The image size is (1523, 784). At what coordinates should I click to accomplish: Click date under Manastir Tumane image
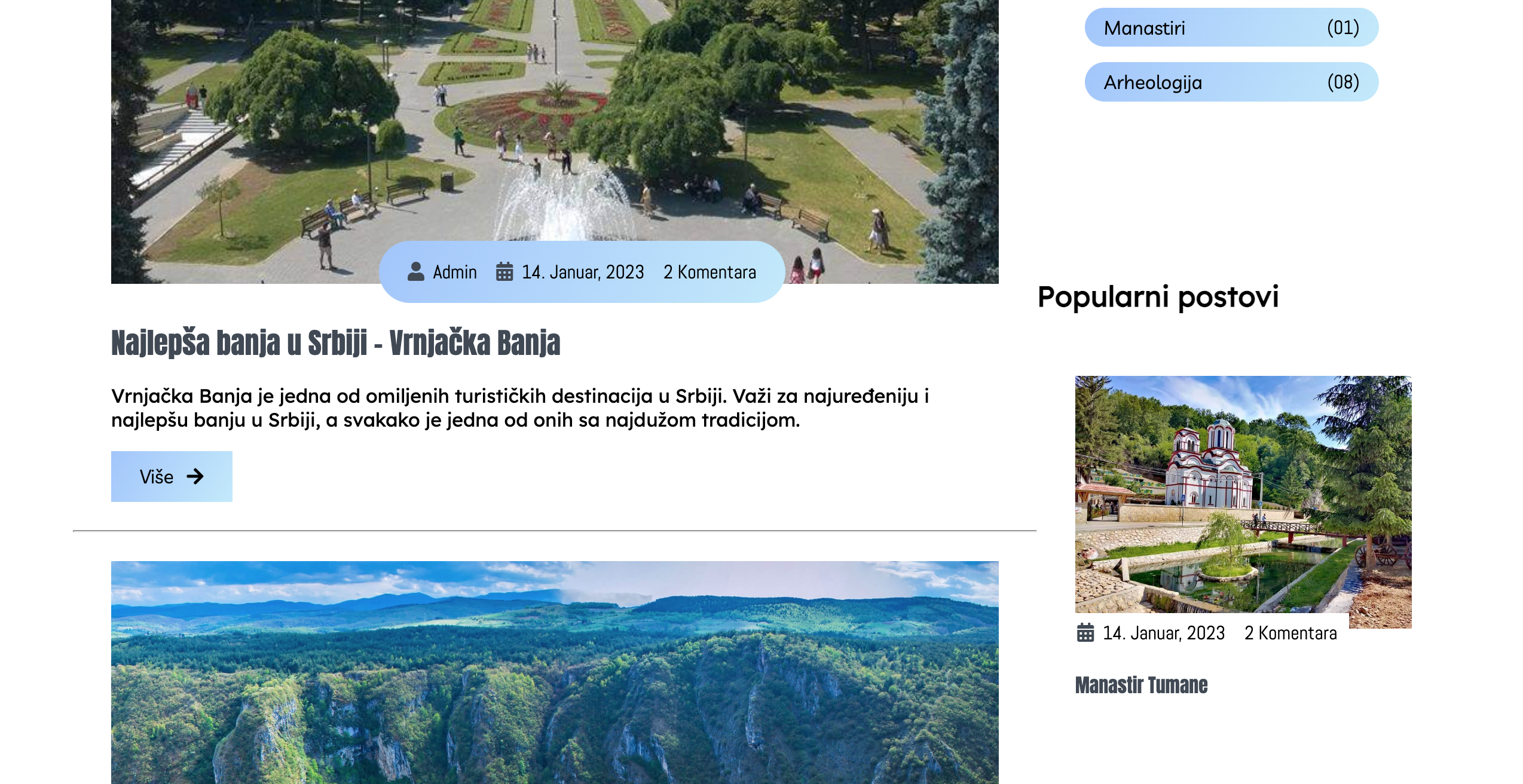1164,633
